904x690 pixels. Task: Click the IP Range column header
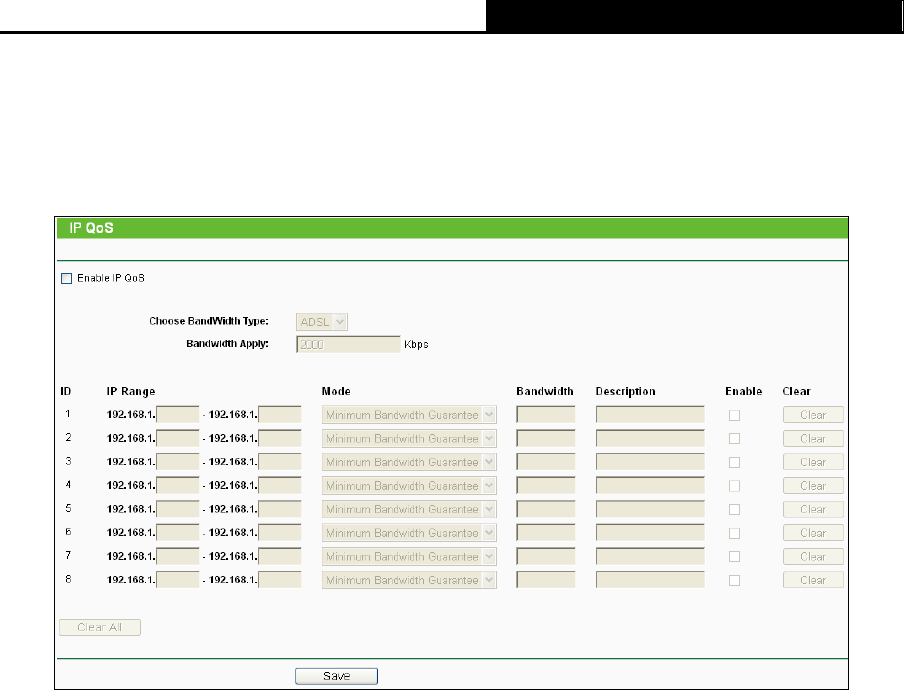coord(131,391)
